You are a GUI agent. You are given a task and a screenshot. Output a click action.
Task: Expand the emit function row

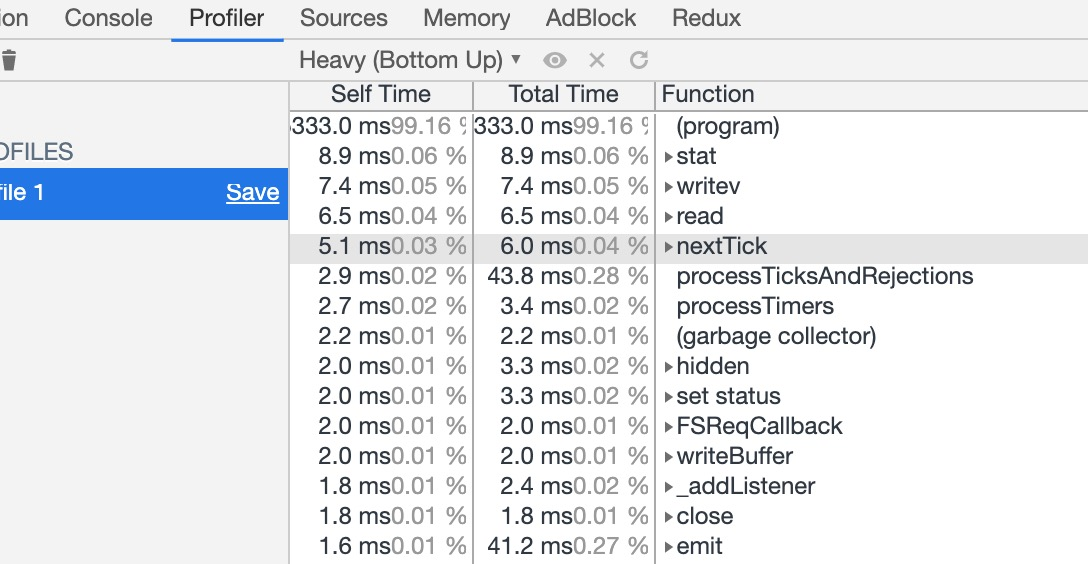[x=669, y=547]
